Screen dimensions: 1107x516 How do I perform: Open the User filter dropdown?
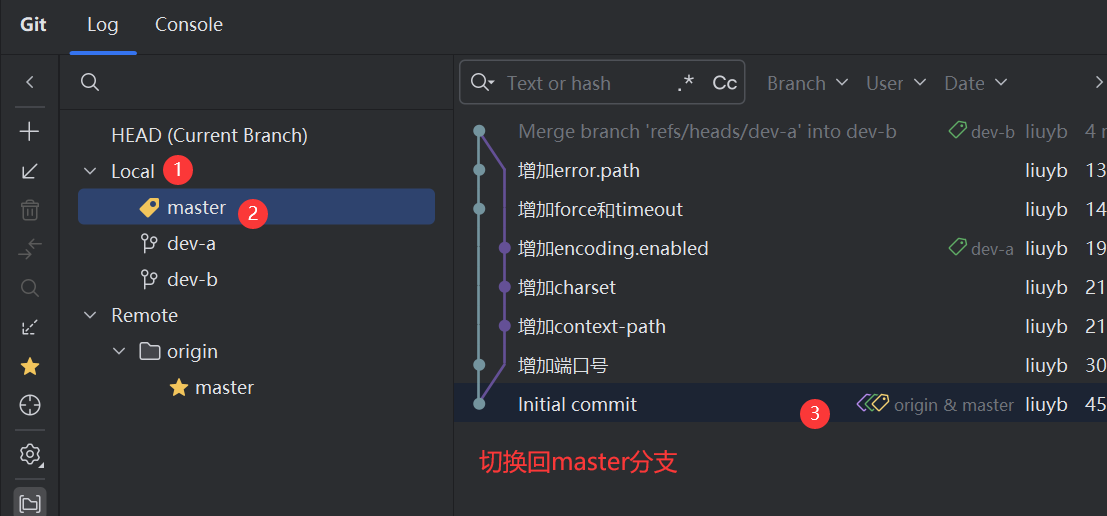[x=895, y=83]
